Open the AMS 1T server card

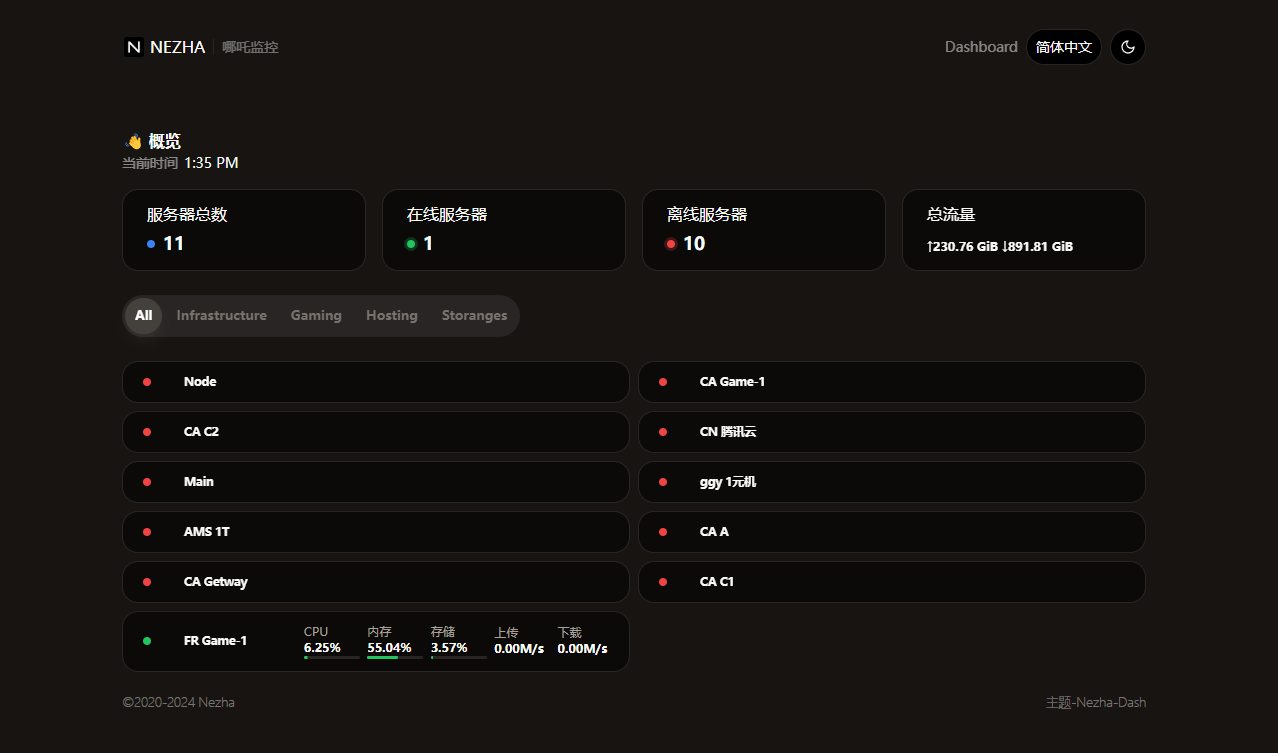(x=375, y=532)
